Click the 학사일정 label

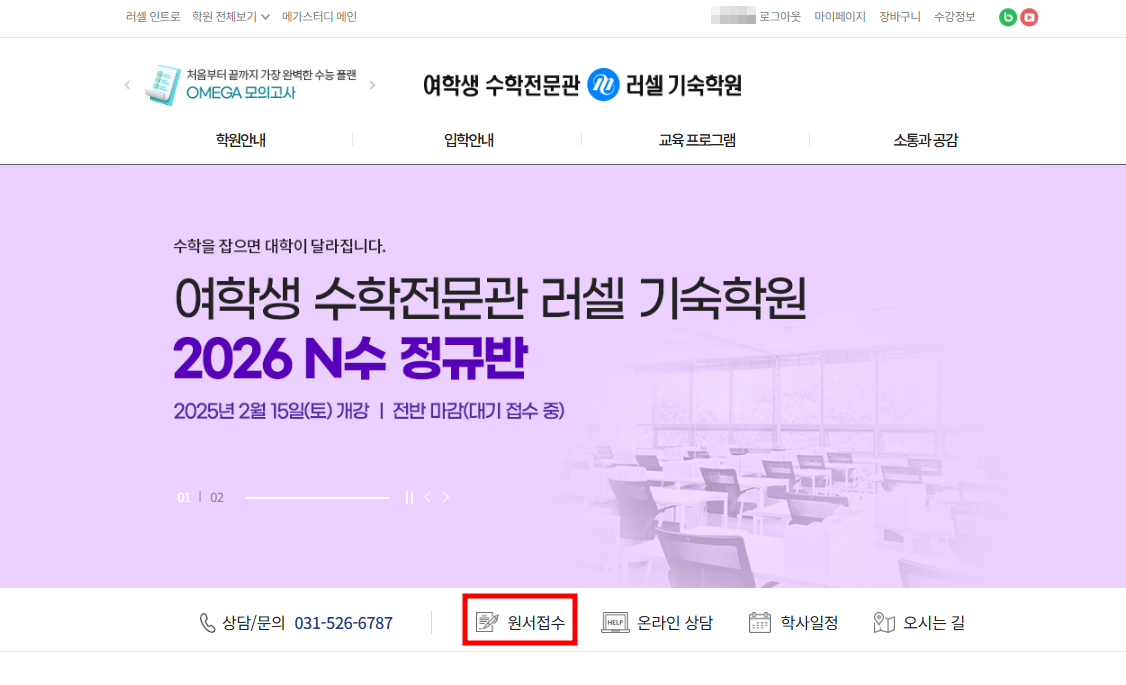tap(809, 623)
